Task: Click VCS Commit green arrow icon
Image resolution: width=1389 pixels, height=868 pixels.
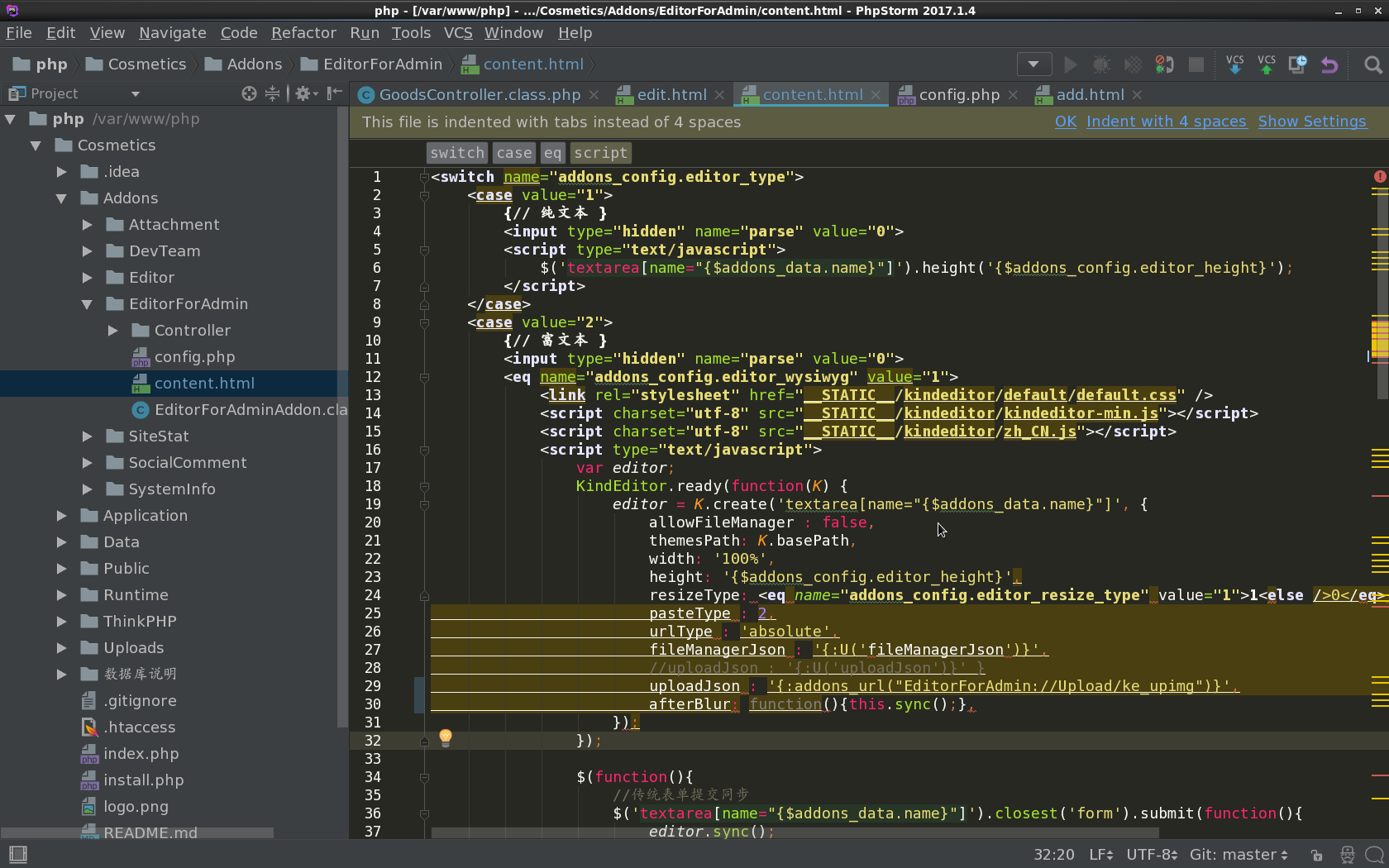Action: coord(1267,64)
